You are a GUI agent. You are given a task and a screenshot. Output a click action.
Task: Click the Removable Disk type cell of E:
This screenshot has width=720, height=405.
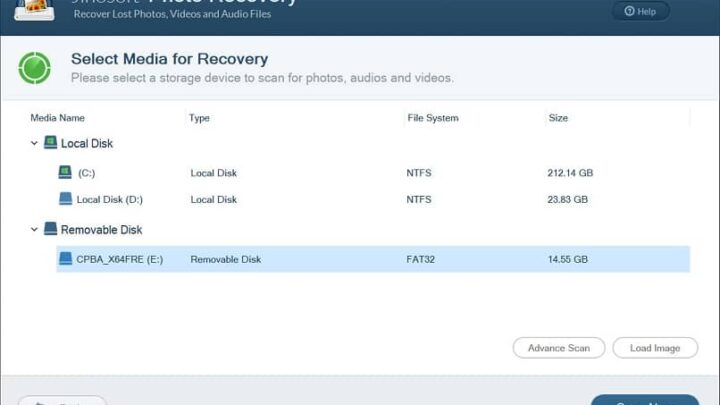click(225, 259)
